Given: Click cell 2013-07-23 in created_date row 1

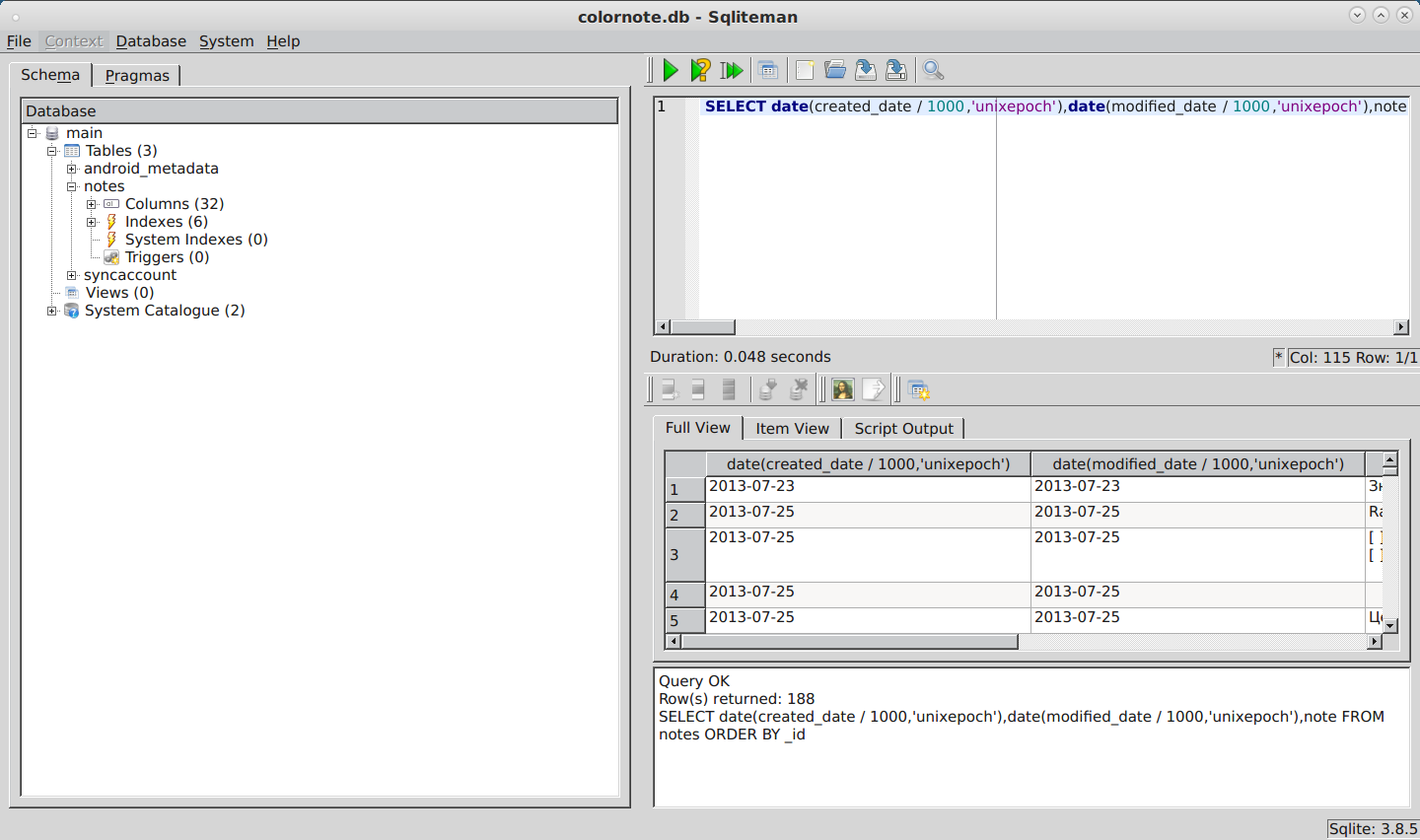Looking at the screenshot, I should 868,490.
